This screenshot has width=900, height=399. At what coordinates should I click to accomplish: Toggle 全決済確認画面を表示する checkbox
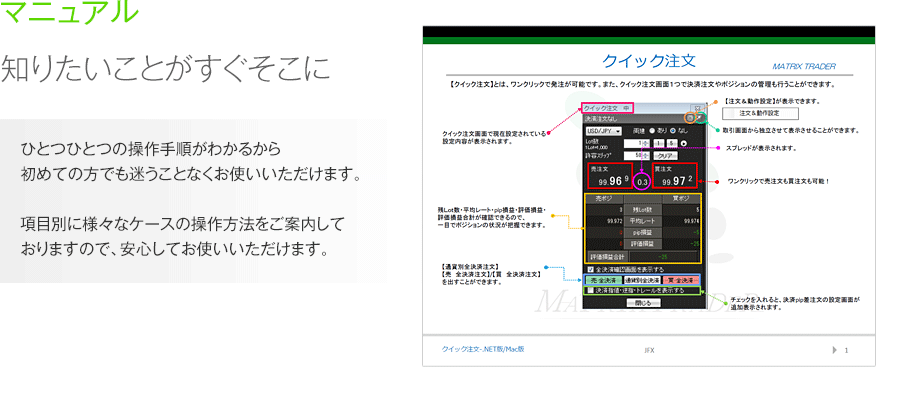591,269
